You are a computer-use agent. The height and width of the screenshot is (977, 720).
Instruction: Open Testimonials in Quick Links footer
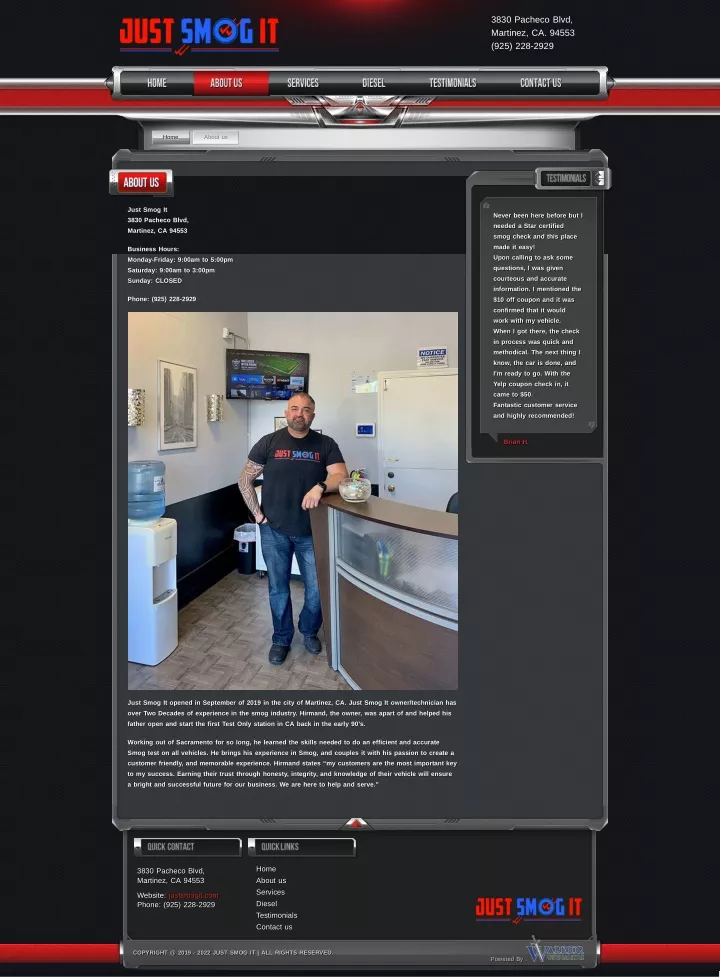click(x=277, y=915)
